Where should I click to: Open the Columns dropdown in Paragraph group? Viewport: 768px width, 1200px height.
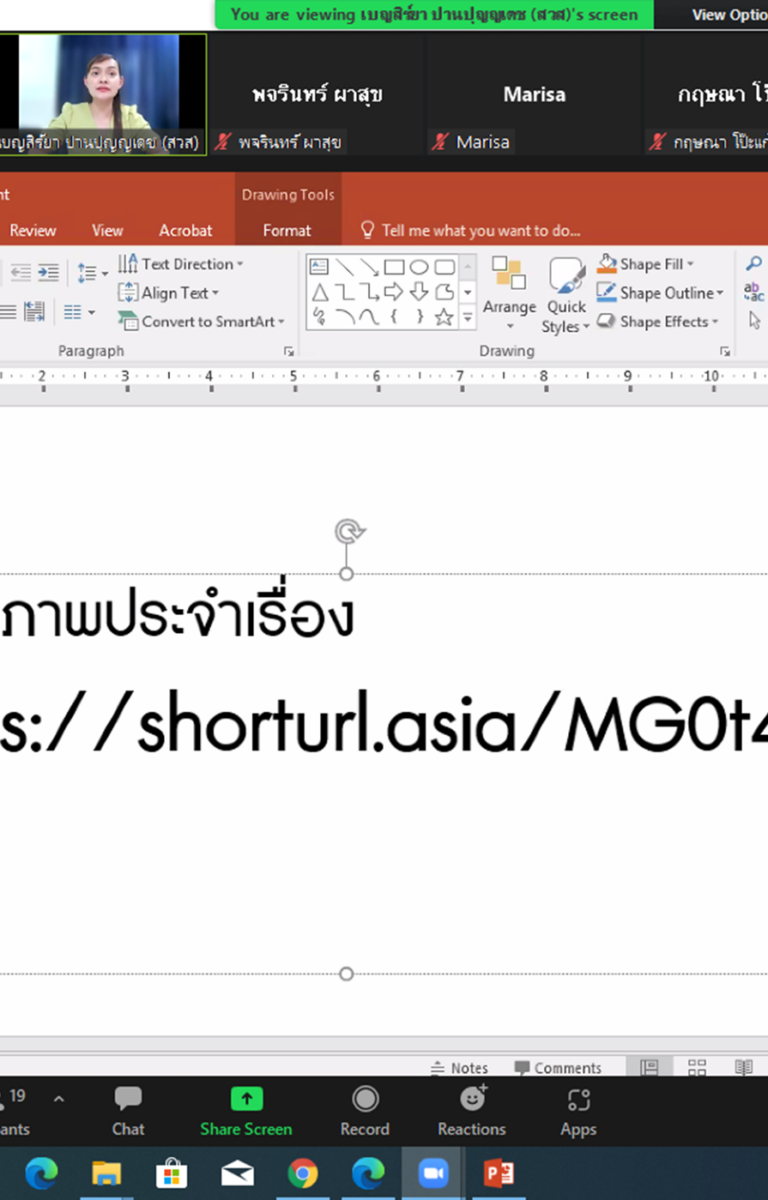[x=79, y=313]
